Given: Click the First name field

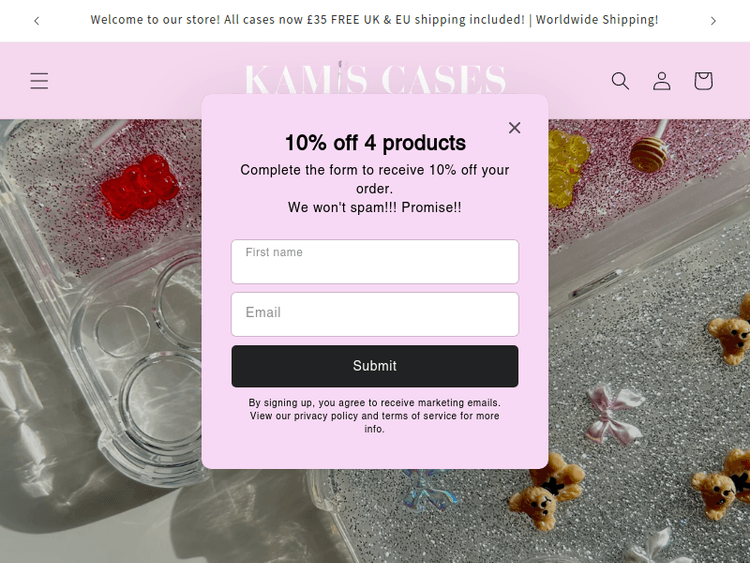Looking at the screenshot, I should [375, 262].
